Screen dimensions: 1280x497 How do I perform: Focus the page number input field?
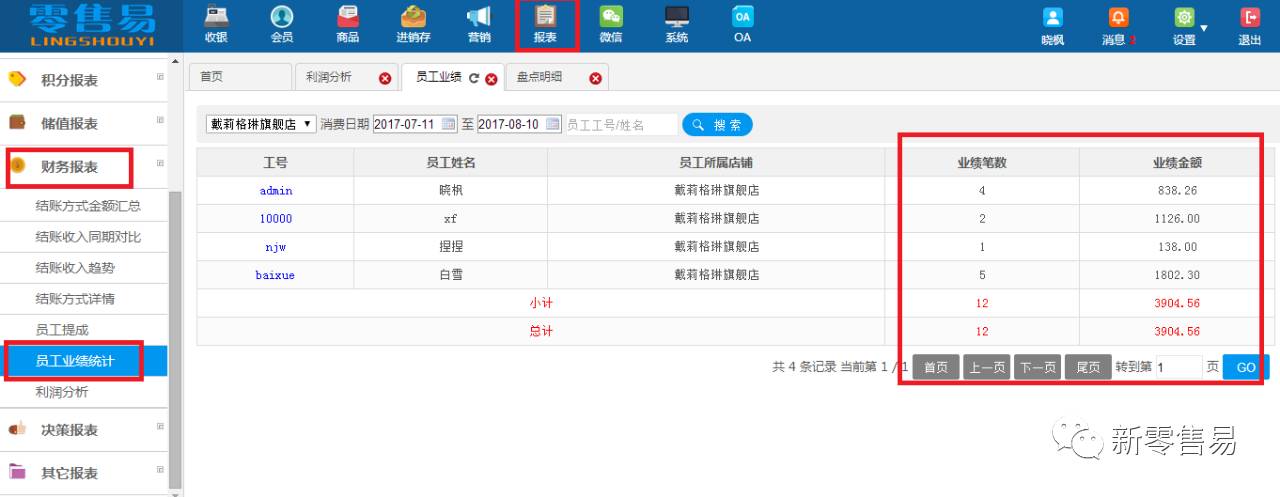1178,368
